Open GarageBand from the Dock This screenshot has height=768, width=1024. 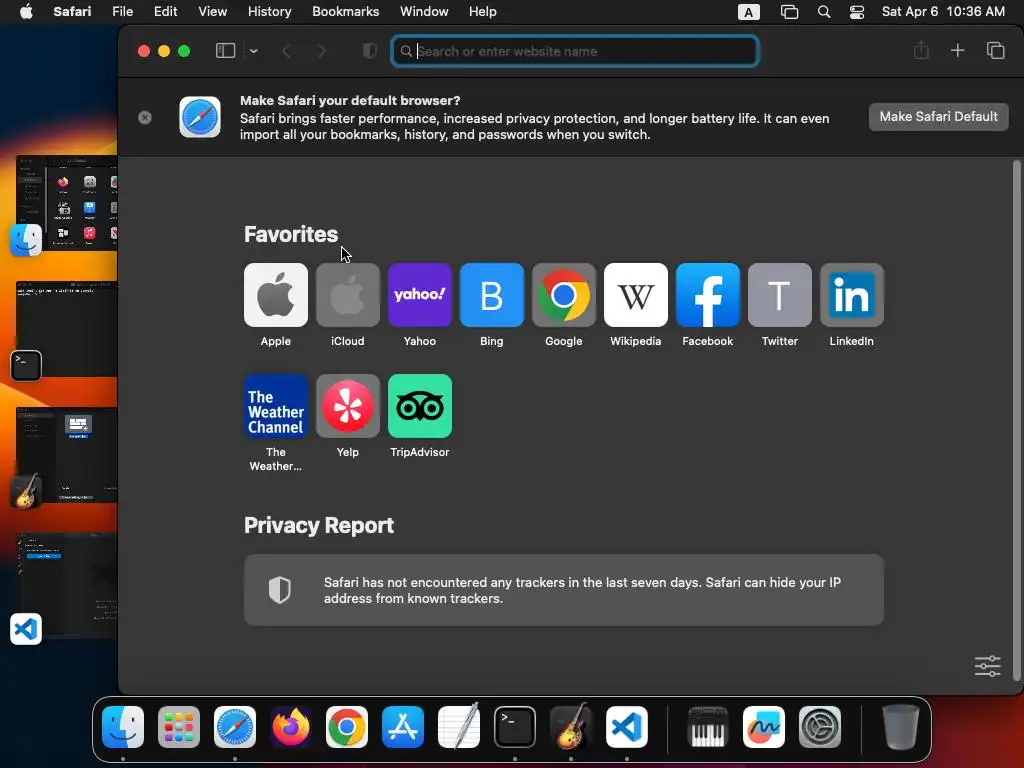[x=571, y=727]
